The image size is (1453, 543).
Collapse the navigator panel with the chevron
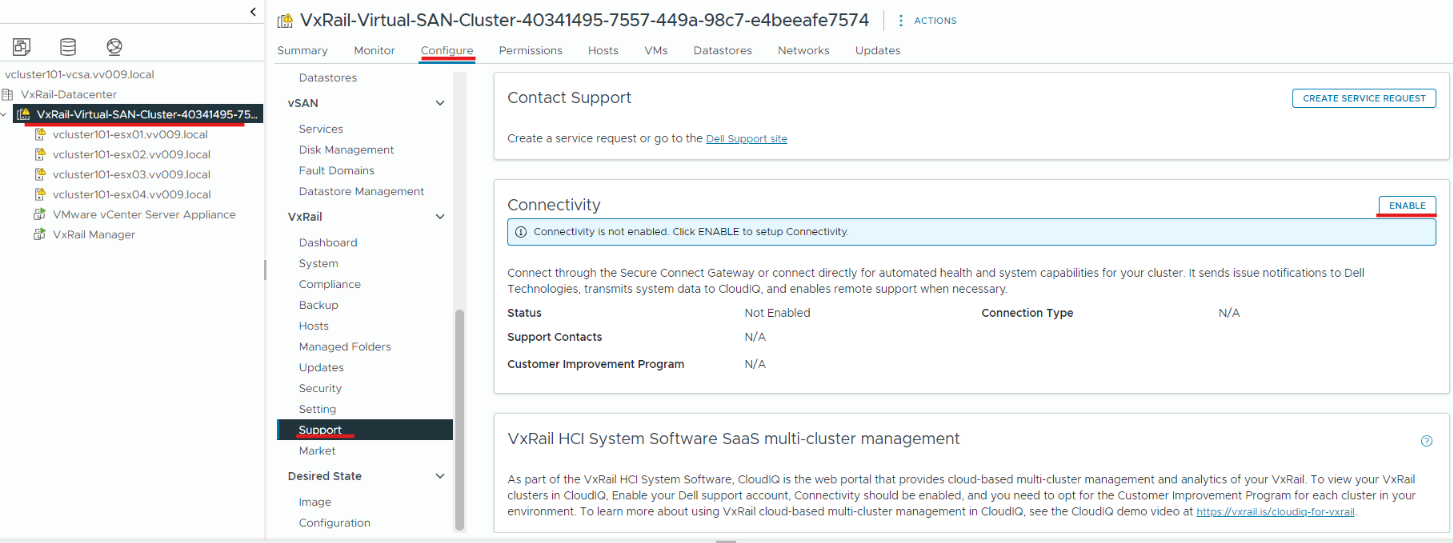pyautogui.click(x=253, y=11)
